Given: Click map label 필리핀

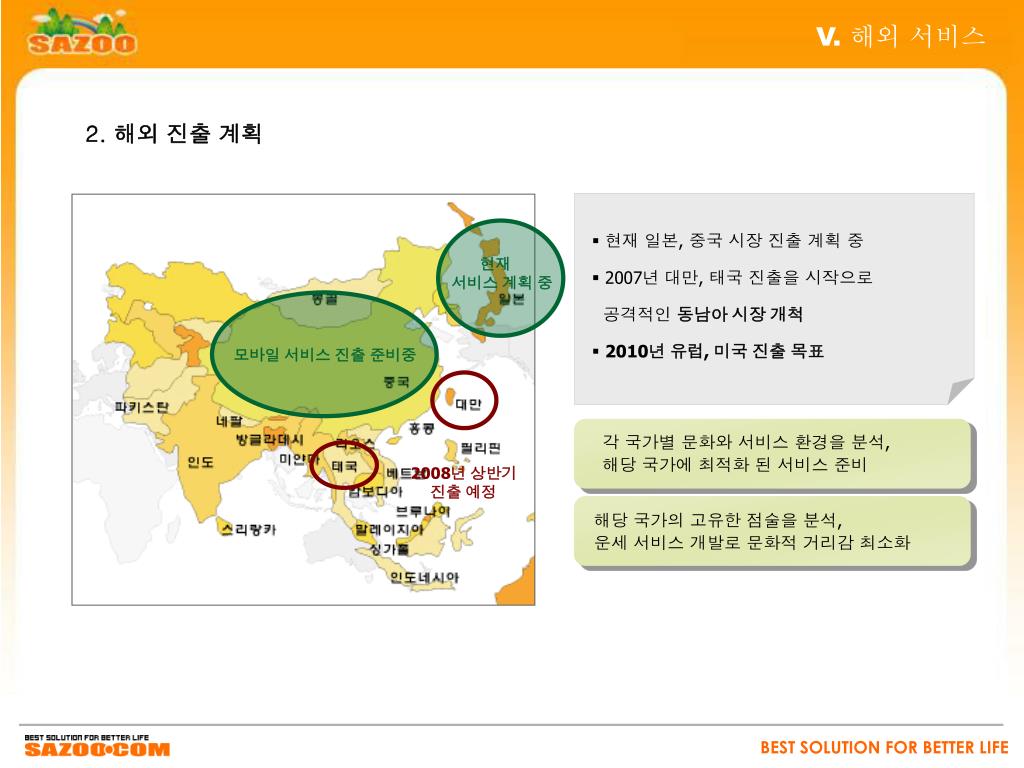Looking at the screenshot, I should pos(481,447).
